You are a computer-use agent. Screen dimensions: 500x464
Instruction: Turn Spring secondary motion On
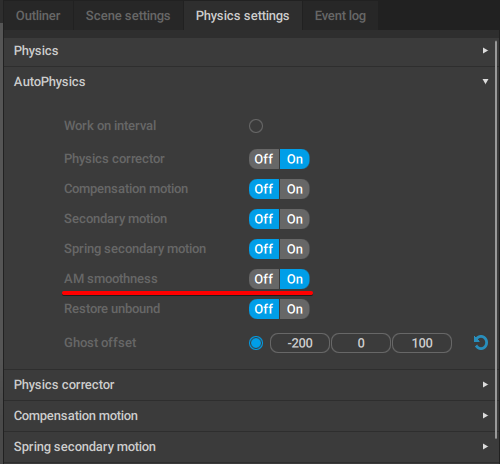(x=295, y=249)
